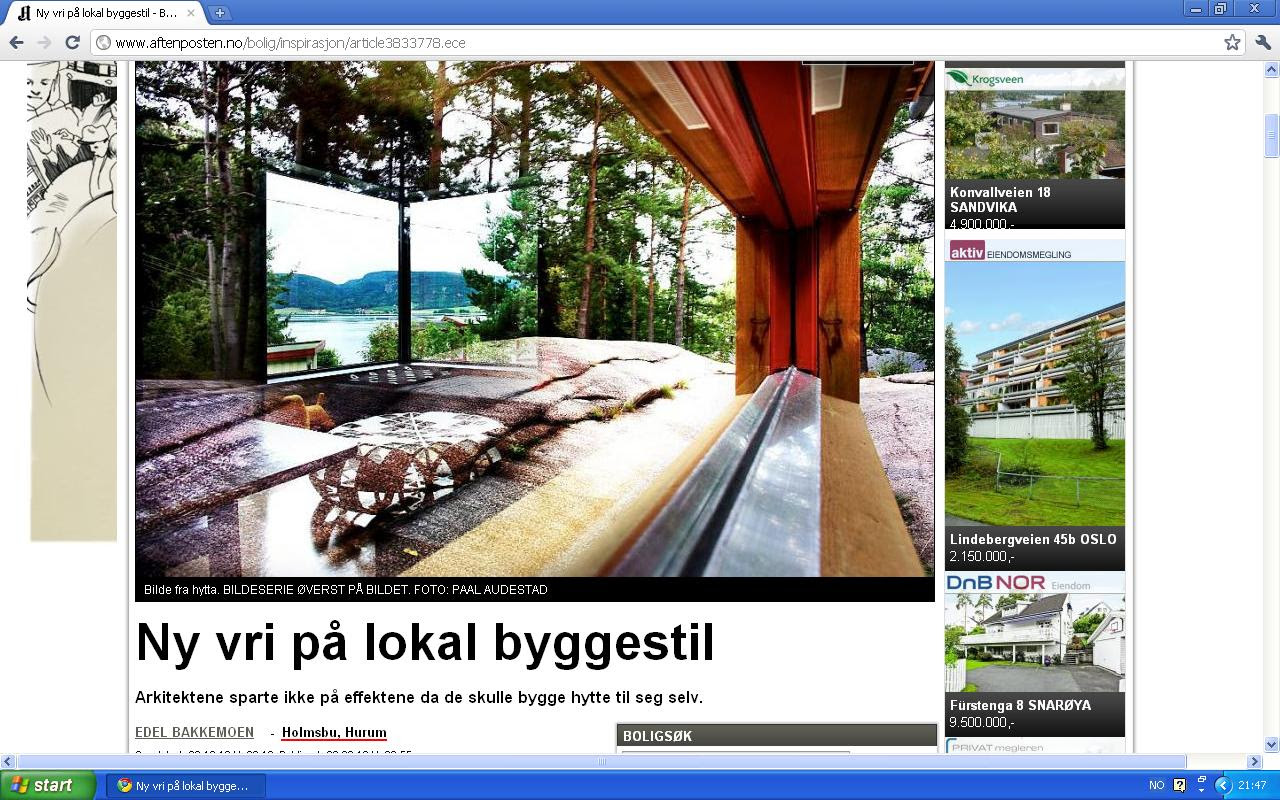
Task: Open Lindebergveien 45b OSLO listing
Action: (x=1033, y=539)
